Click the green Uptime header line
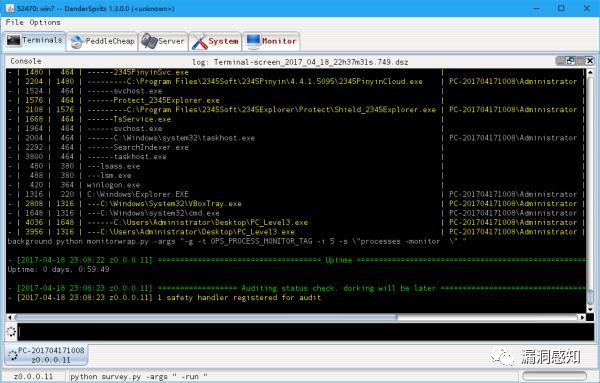The image size is (600, 383). pos(297,260)
